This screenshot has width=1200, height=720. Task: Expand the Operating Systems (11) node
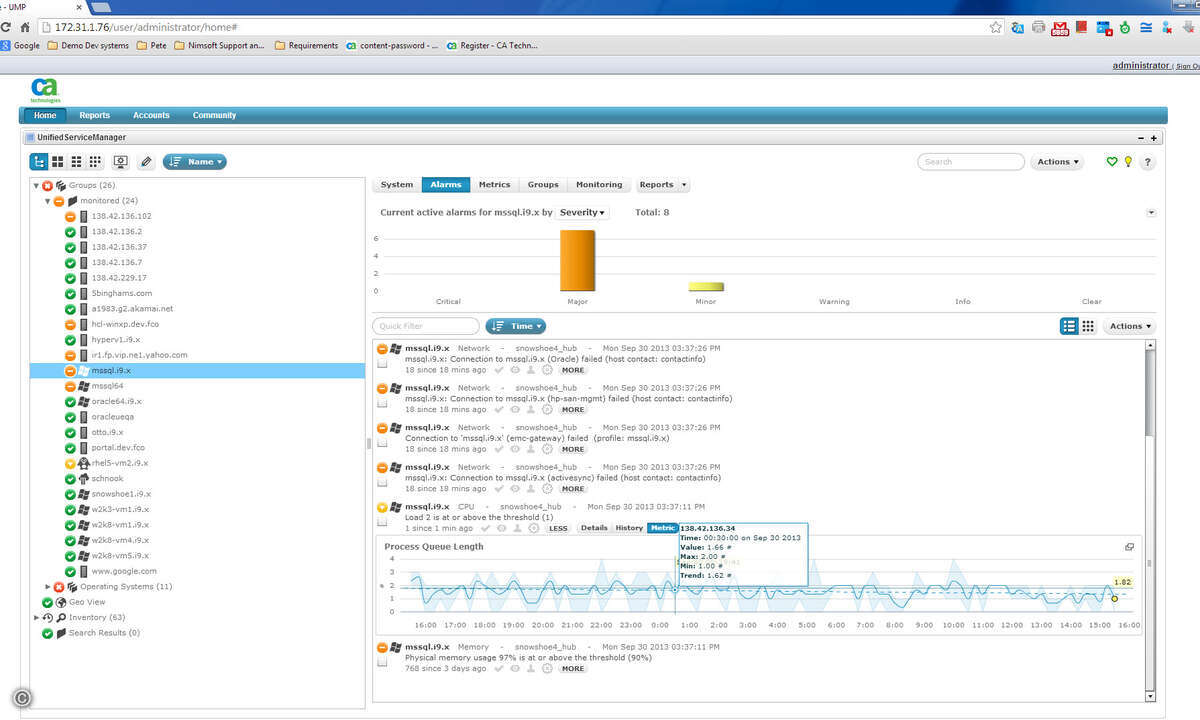point(47,587)
